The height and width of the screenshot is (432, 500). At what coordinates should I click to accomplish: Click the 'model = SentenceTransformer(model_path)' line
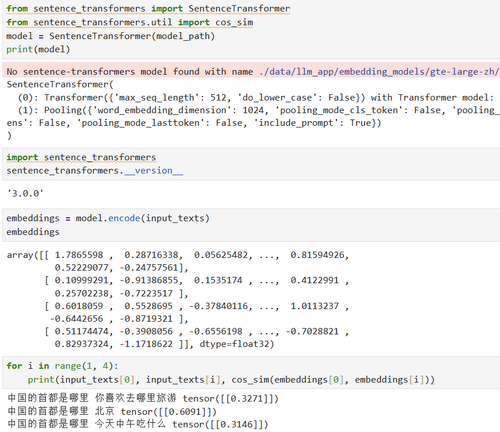(x=110, y=36)
